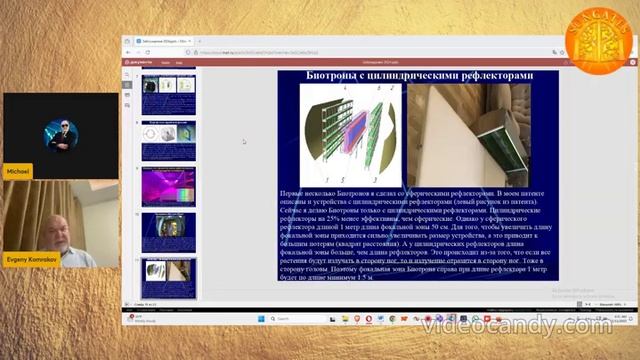The width and height of the screenshot is (640, 360).
Task: Select slide 10 thumbnail with round mirror photo
Action: [169, 232]
